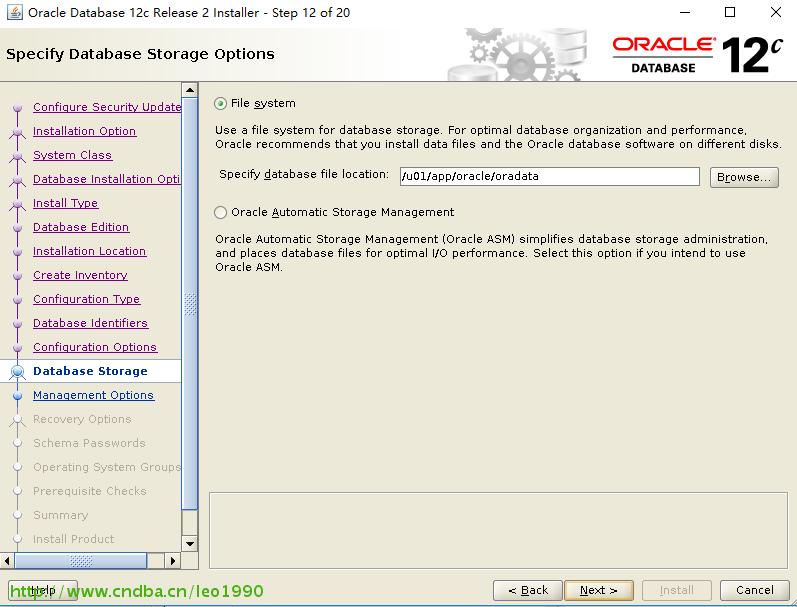Click the database file location field
Screen dimensions: 797x607
click(x=549, y=176)
